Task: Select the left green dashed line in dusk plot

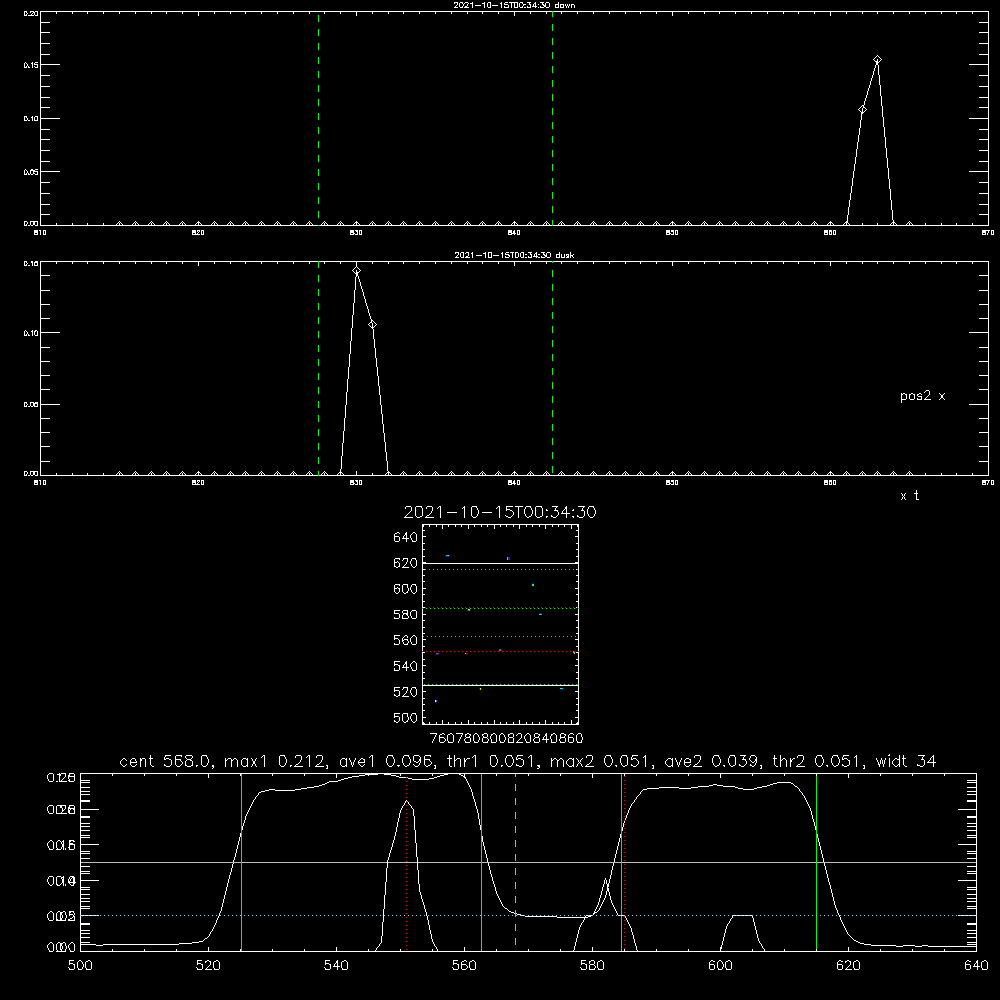Action: coord(318,368)
